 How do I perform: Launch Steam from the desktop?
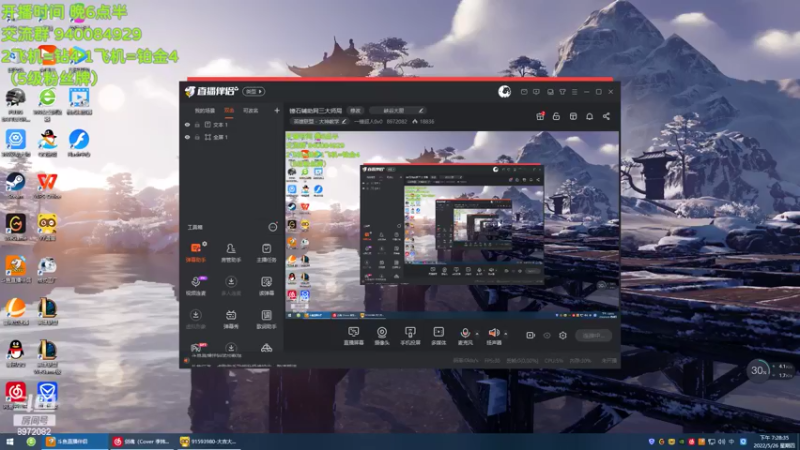(15, 185)
